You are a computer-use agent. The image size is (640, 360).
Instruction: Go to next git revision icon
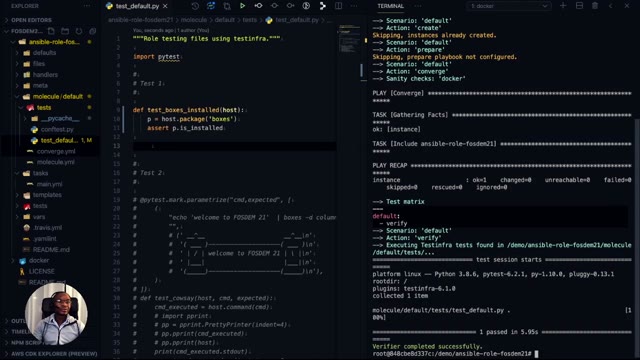coord(290,6)
